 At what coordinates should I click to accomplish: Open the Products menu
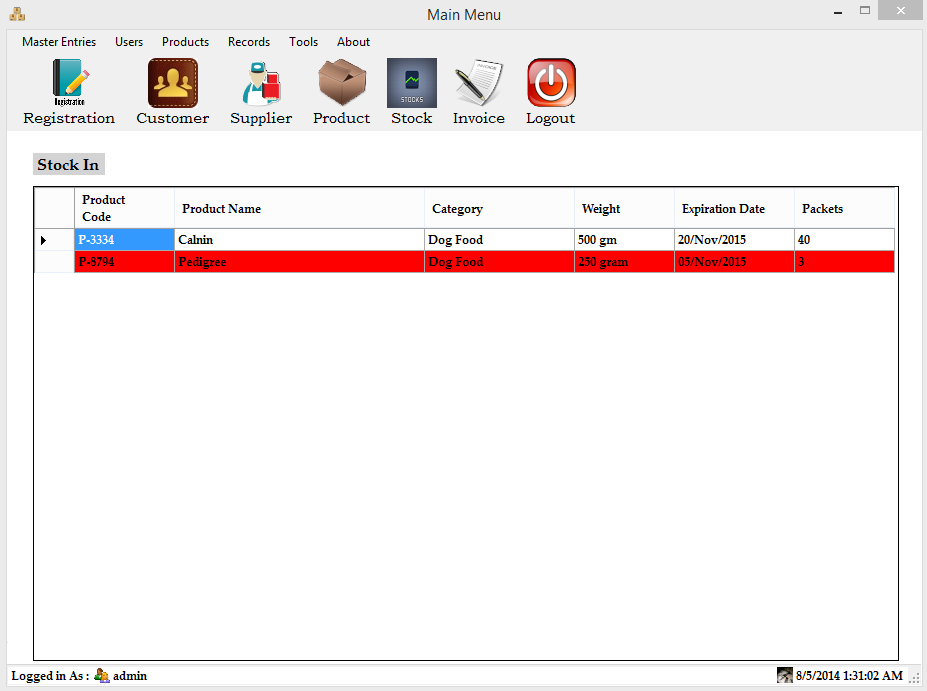[186, 42]
